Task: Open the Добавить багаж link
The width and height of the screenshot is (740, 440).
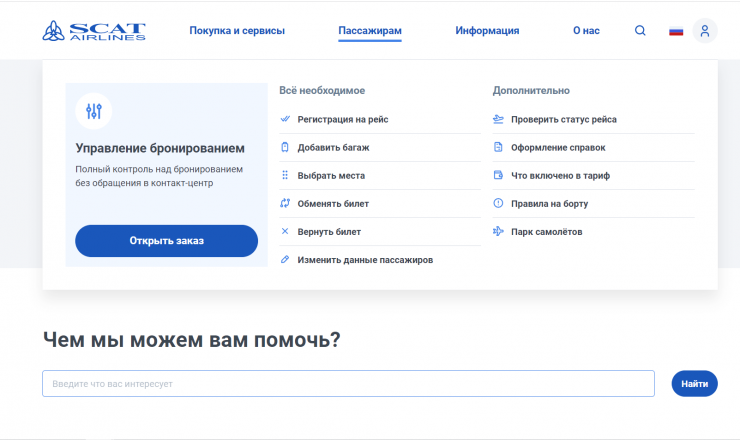Action: [x=333, y=148]
